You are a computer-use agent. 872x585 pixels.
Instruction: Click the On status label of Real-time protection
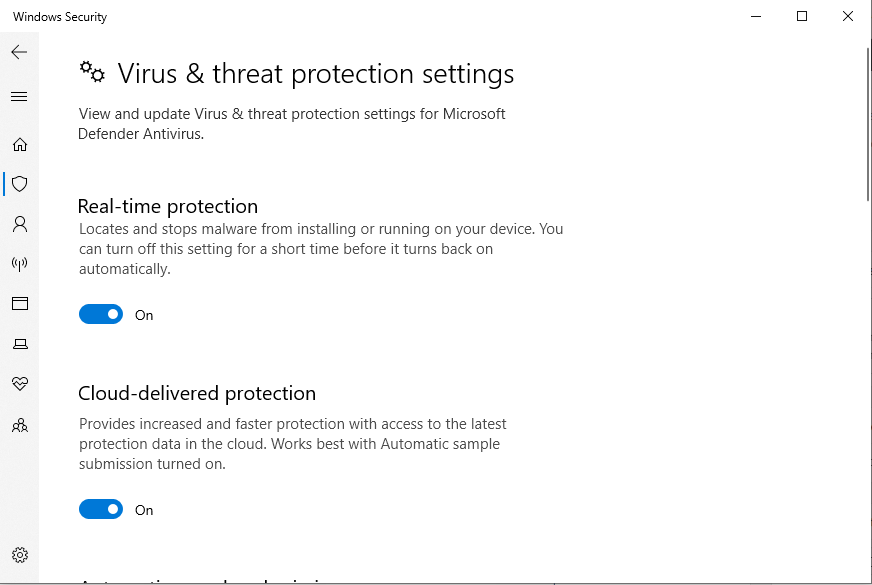pos(143,315)
